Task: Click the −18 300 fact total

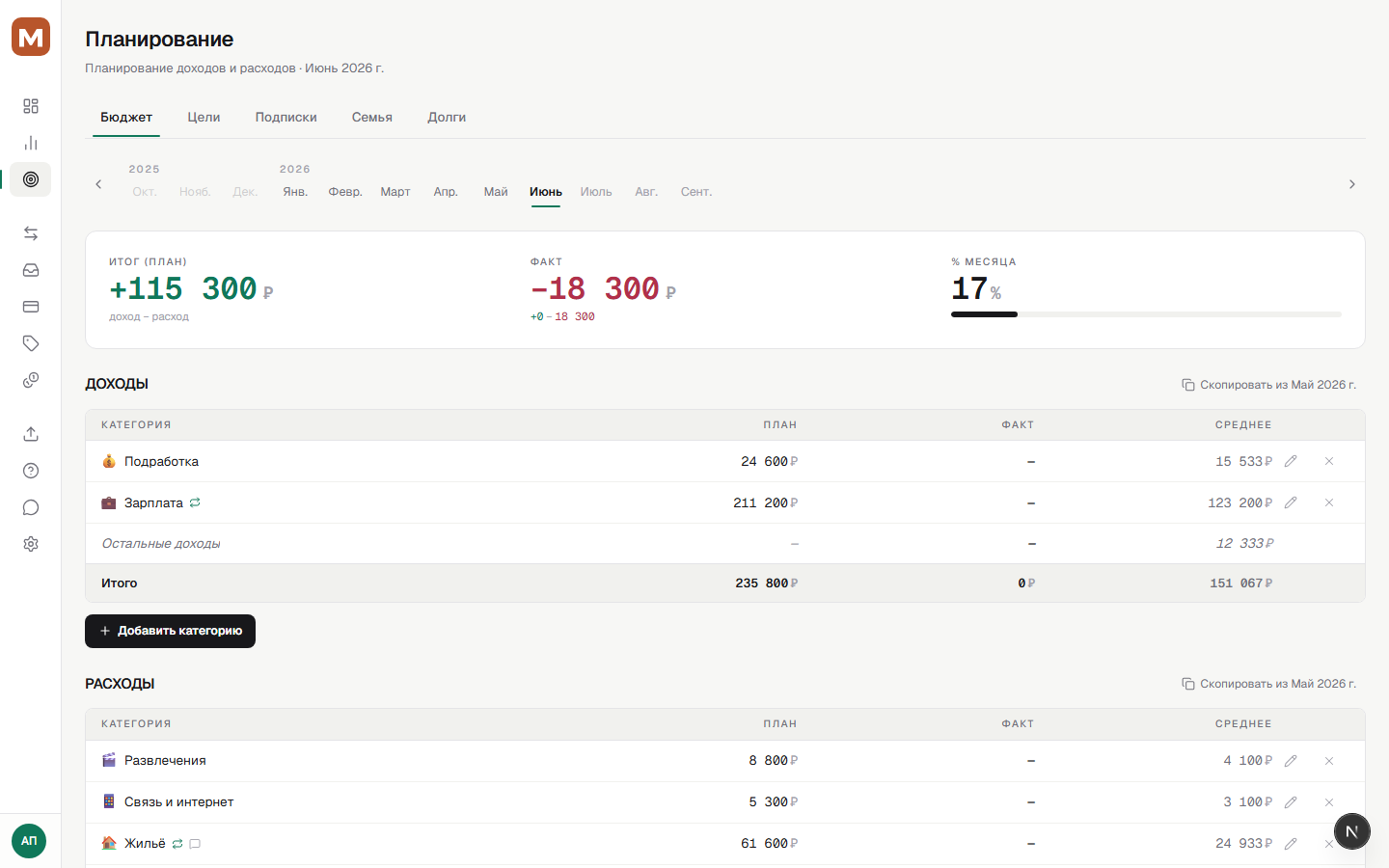Action: pyautogui.click(x=603, y=288)
